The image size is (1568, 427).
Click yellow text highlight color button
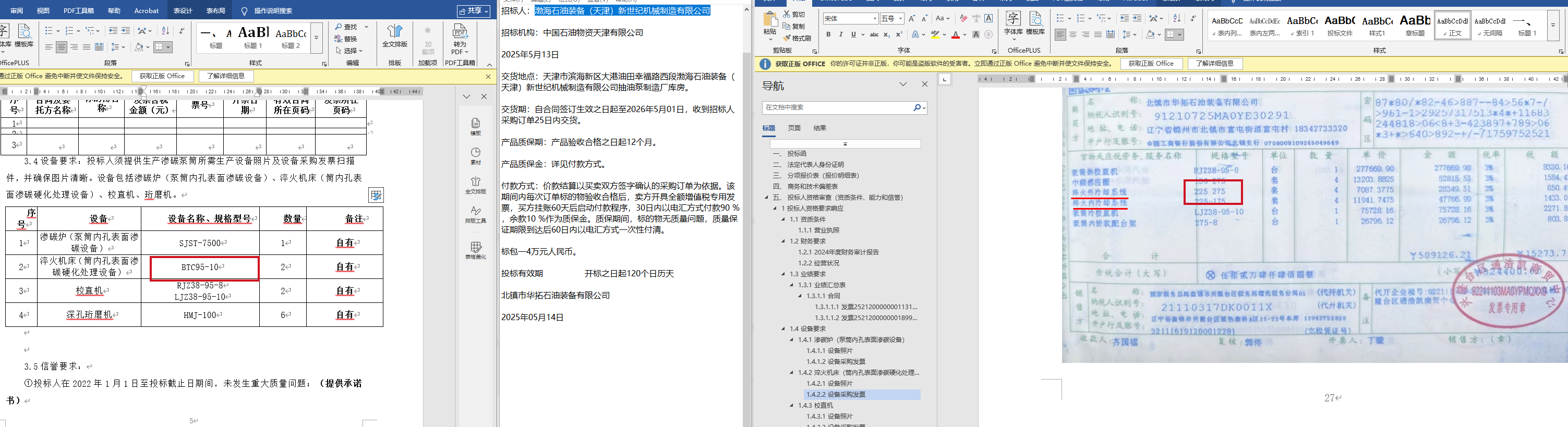[x=935, y=34]
